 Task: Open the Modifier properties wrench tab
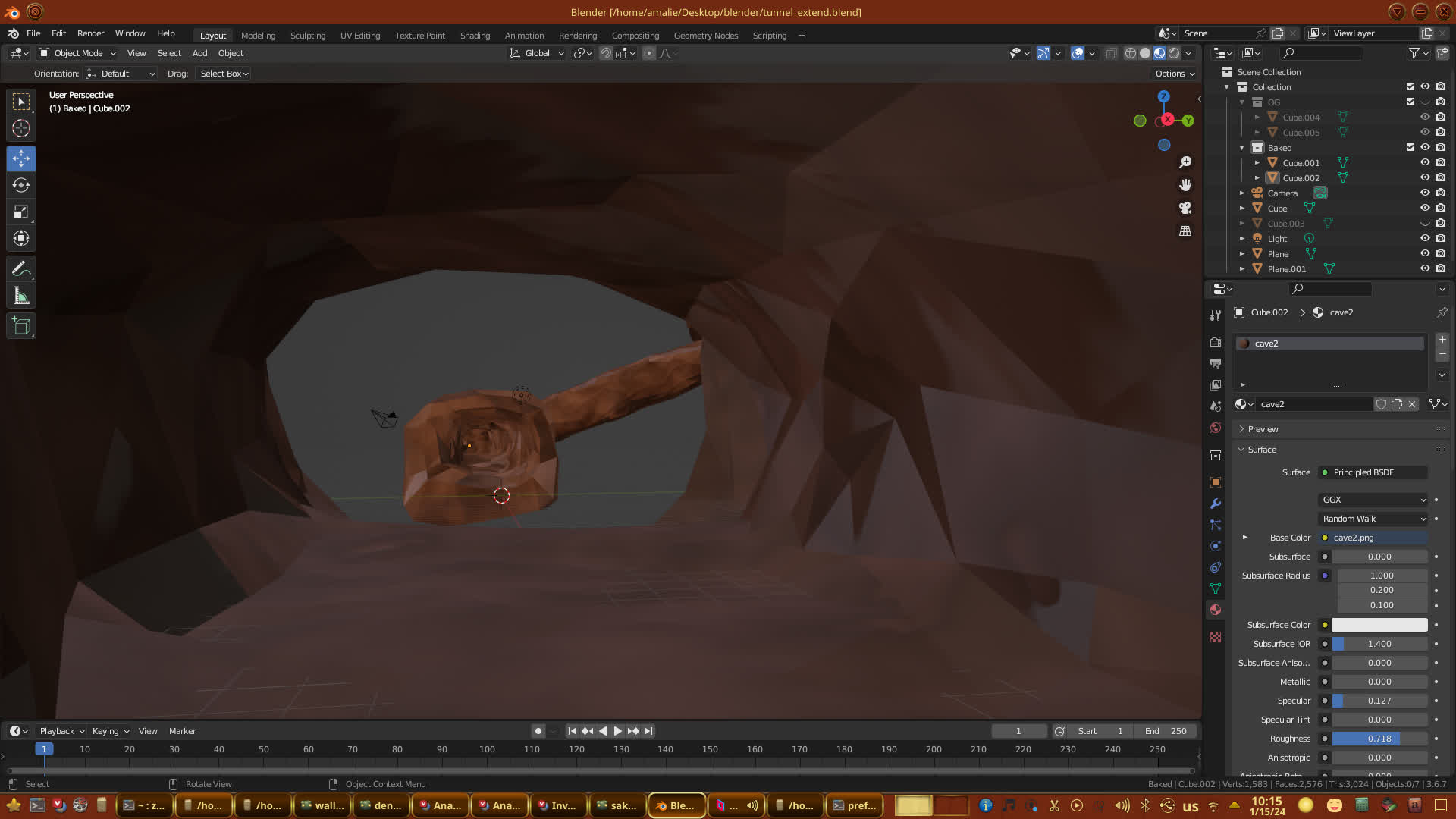pyautogui.click(x=1216, y=504)
